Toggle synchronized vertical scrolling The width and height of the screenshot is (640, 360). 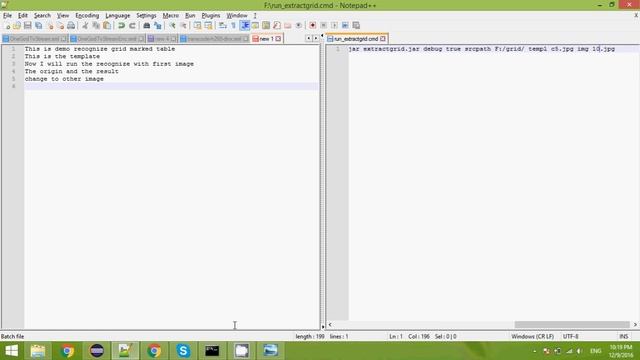(x=198, y=26)
